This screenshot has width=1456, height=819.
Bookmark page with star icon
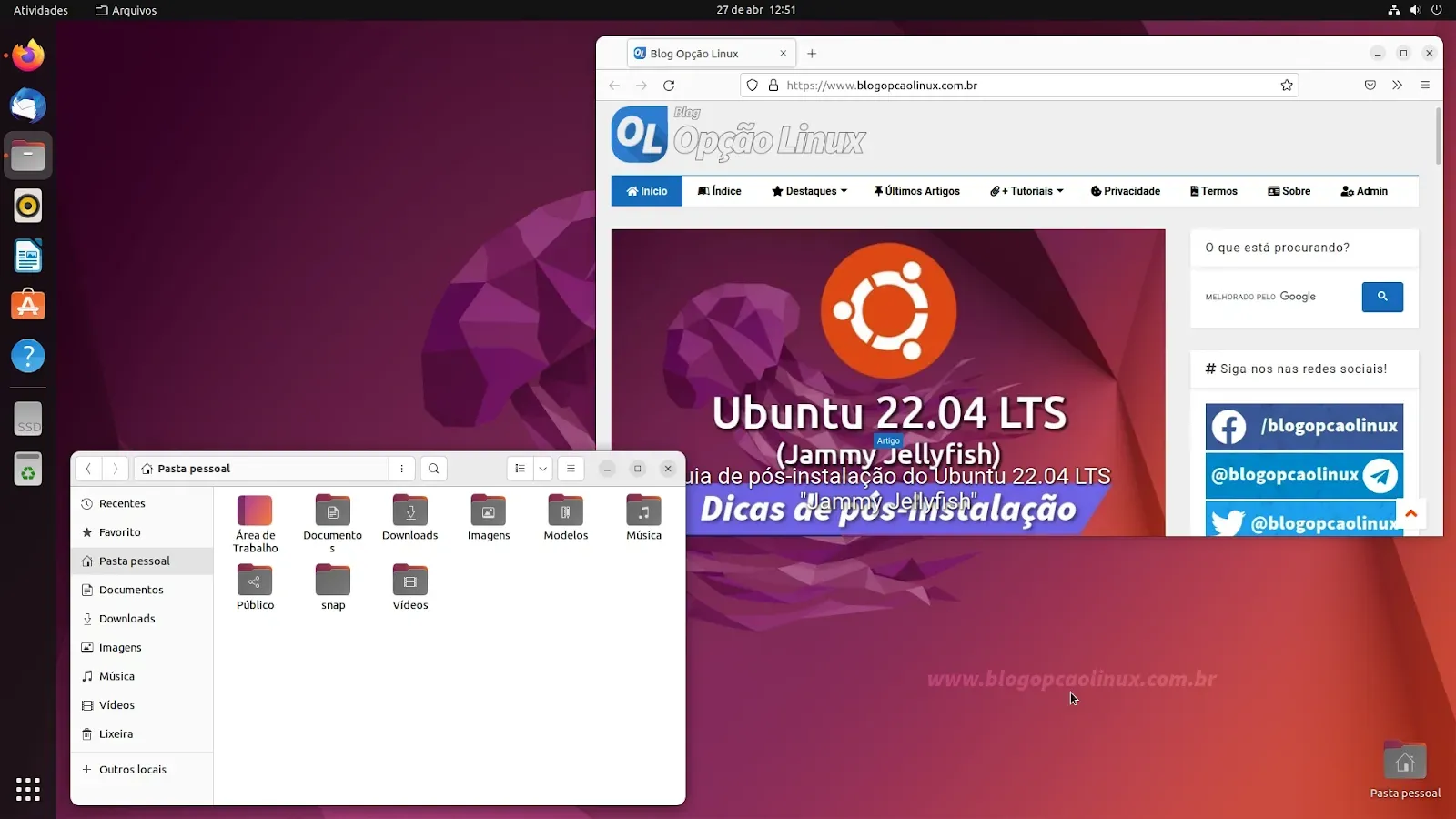[x=1287, y=86]
